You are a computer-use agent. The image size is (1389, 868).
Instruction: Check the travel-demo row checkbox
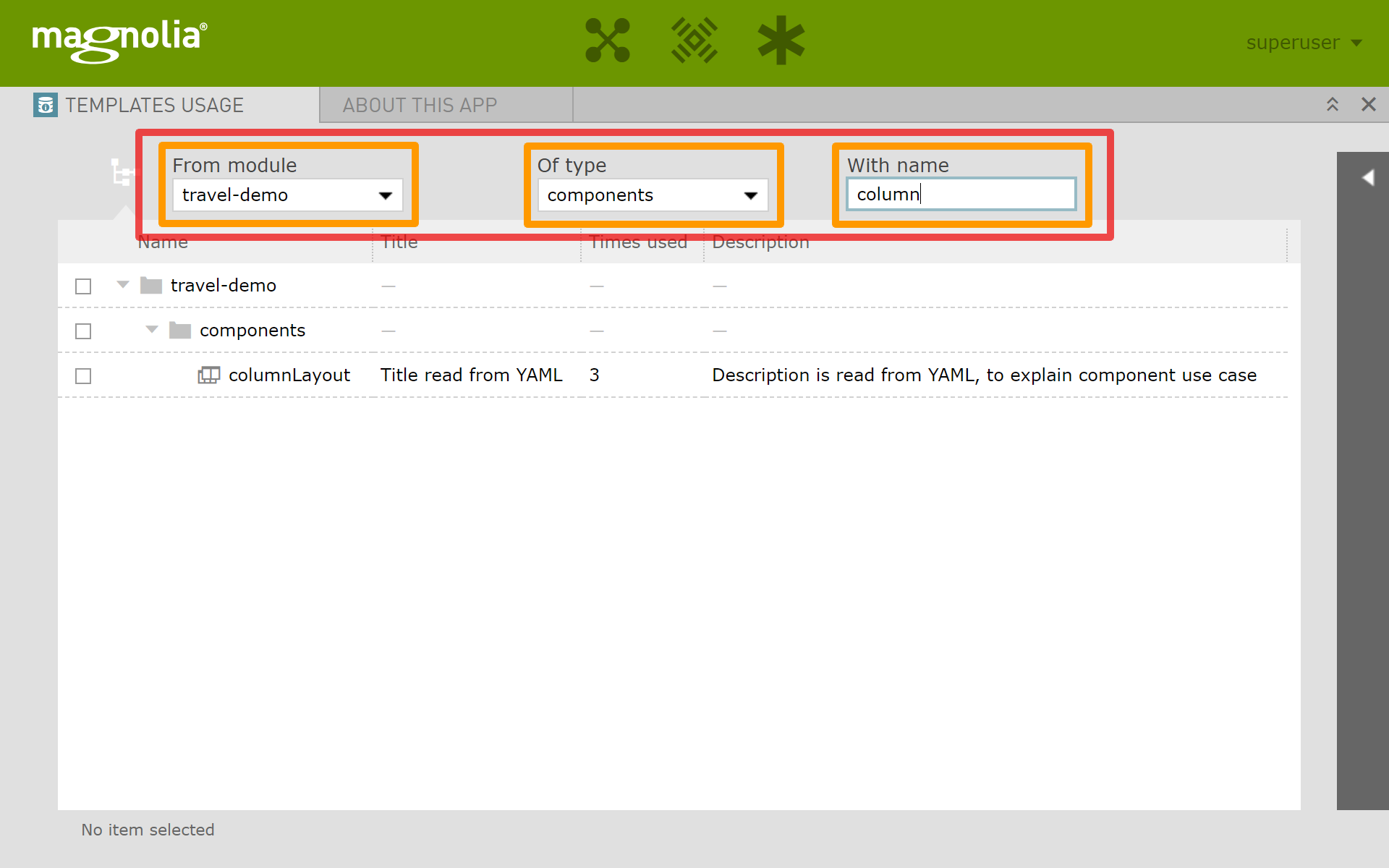(x=83, y=286)
